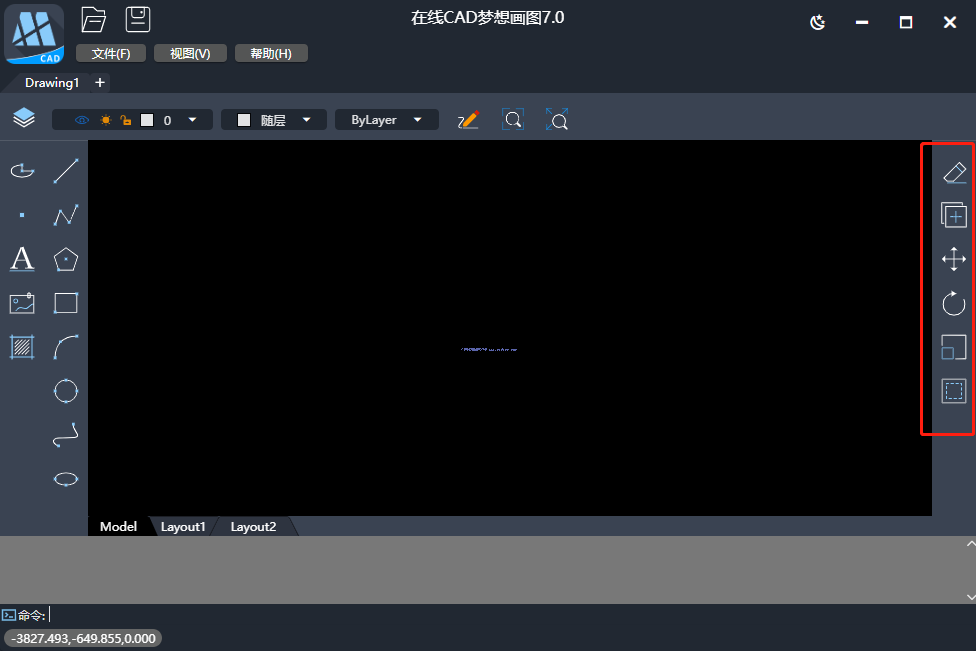Open the ByLayer linetype dropdown
The image size is (976, 651).
pos(386,120)
